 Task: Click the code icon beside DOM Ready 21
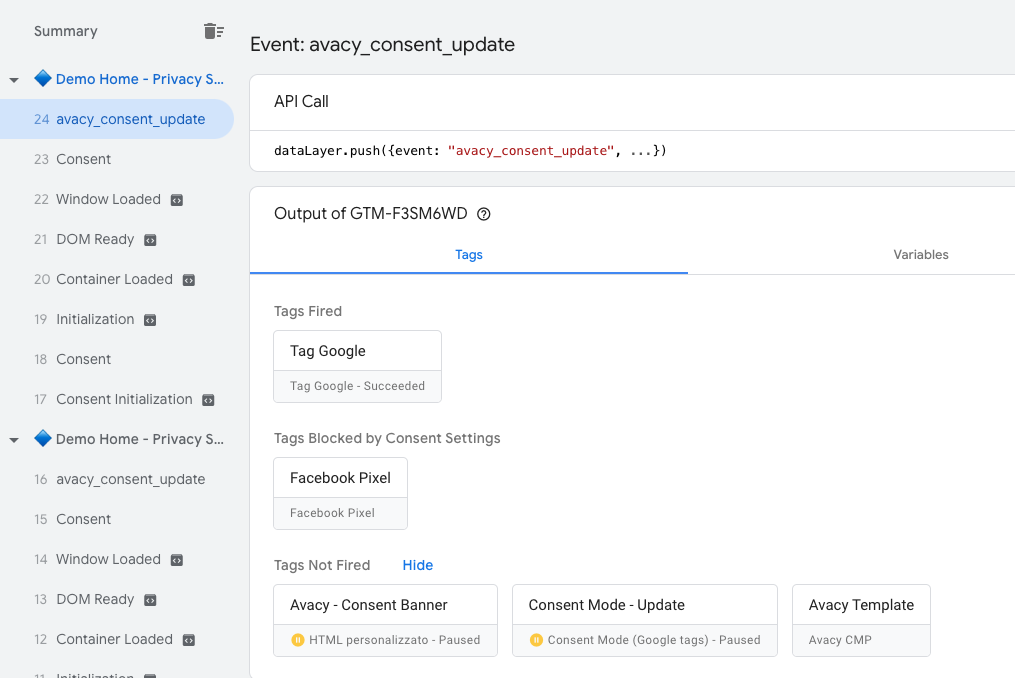pyautogui.click(x=150, y=240)
